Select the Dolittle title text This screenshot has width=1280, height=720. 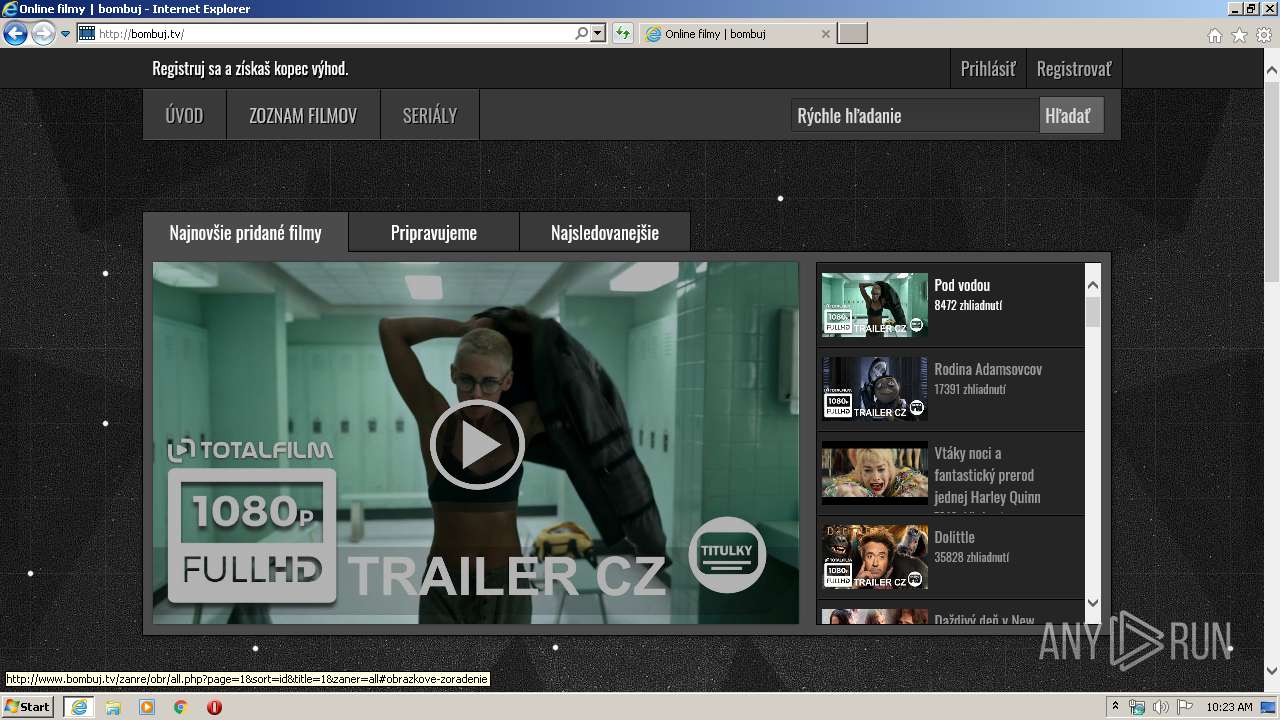pos(954,537)
